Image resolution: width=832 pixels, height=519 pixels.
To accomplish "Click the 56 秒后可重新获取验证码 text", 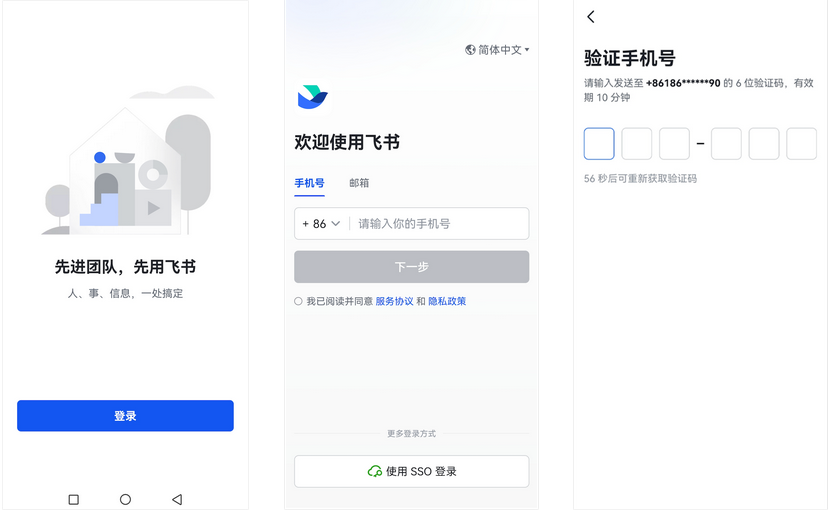I will pos(640,179).
